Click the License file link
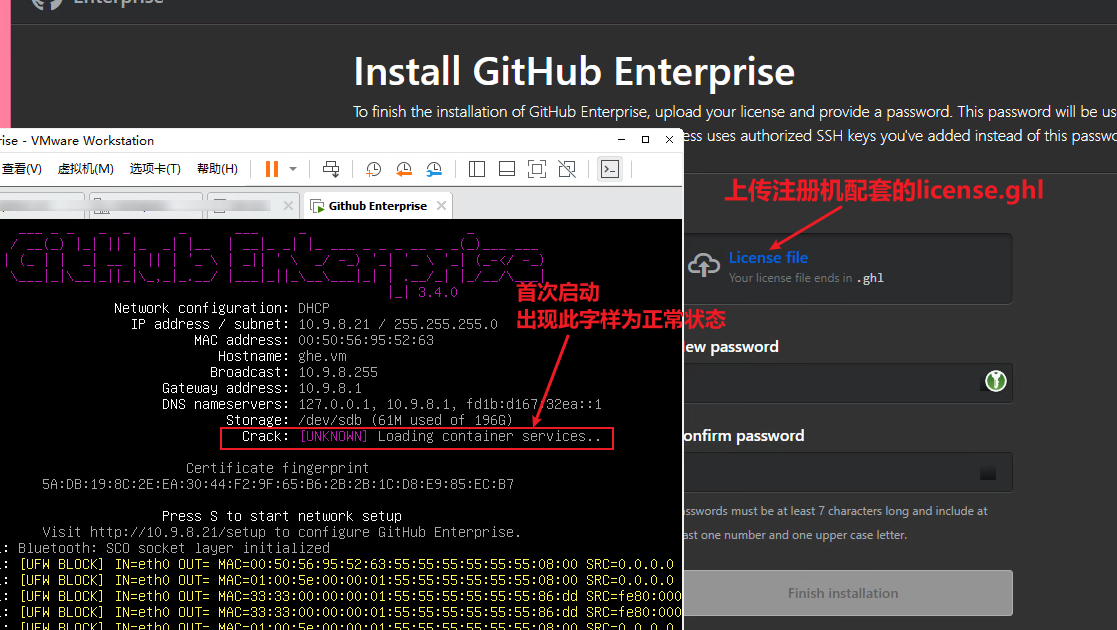The image size is (1117, 630). tap(768, 257)
